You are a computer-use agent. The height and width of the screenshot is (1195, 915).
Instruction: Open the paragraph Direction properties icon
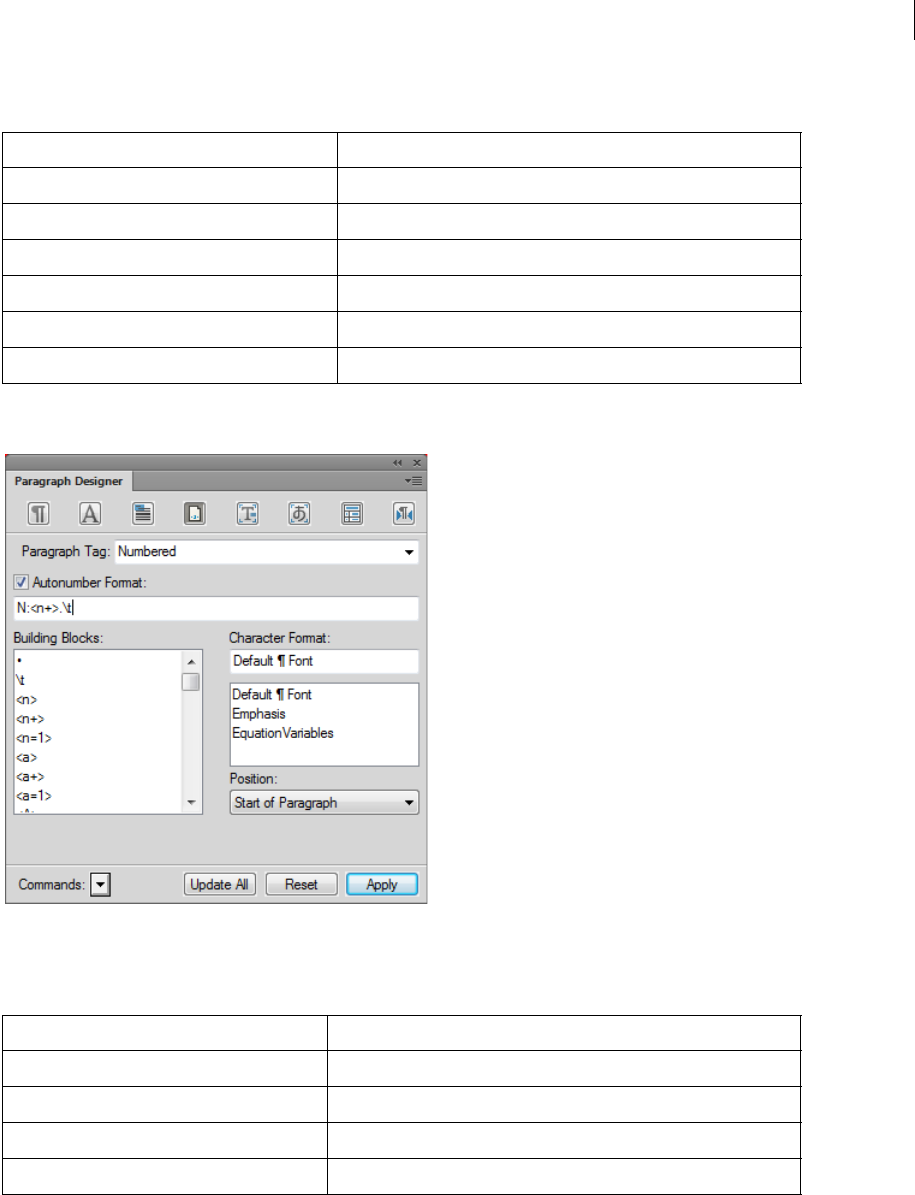coord(404,514)
